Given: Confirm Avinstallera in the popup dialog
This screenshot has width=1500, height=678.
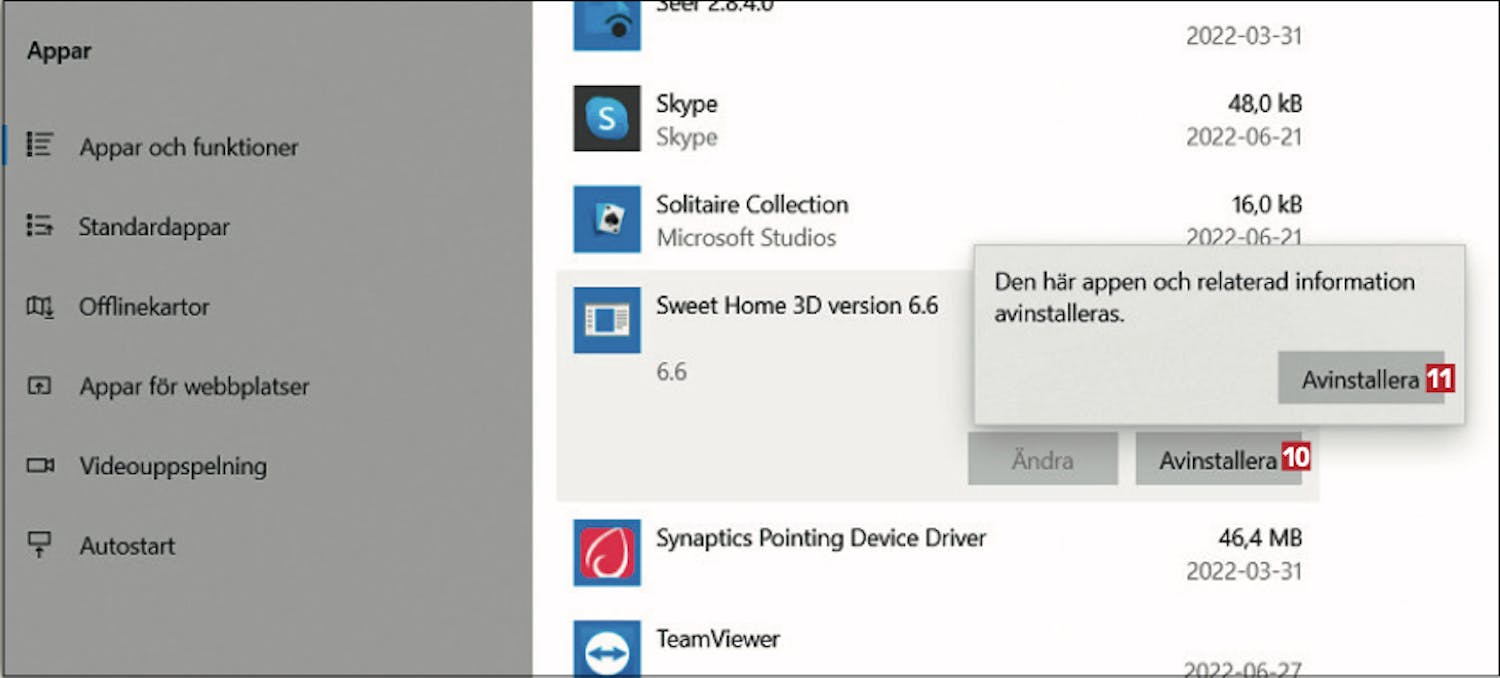Looking at the screenshot, I should click(x=1360, y=378).
